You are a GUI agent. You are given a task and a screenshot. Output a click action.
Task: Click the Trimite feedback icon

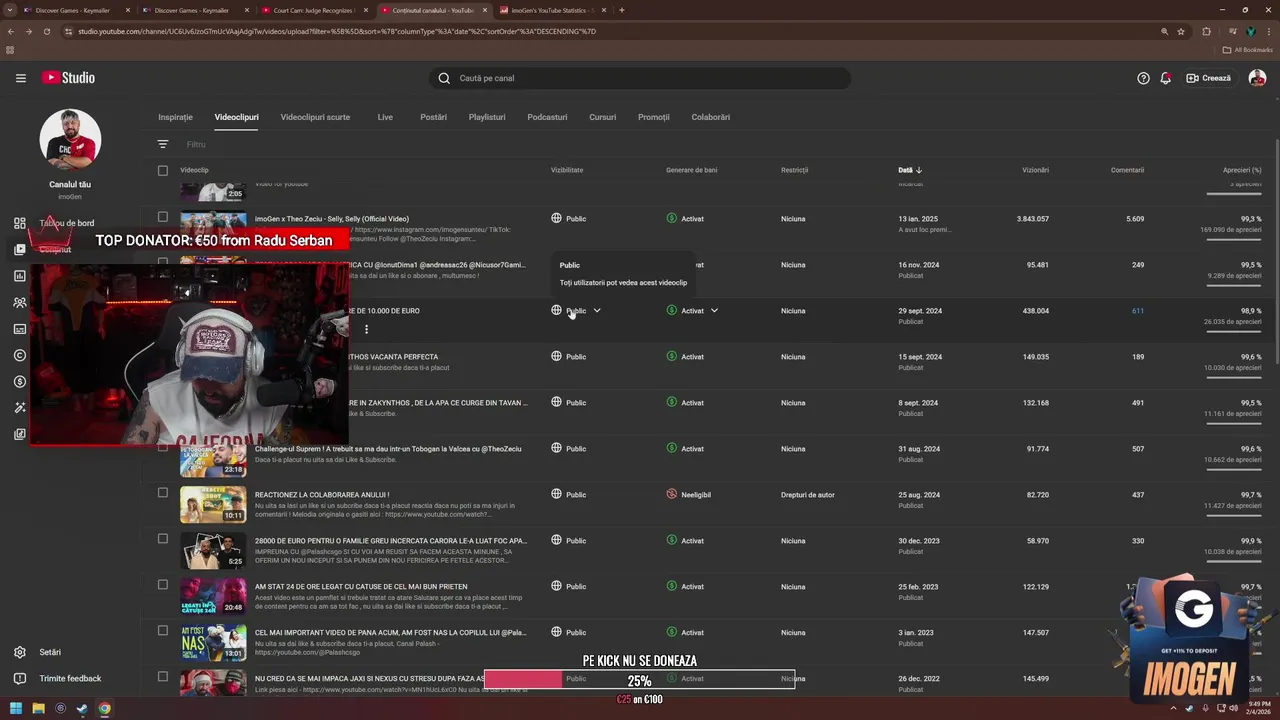click(x=20, y=678)
